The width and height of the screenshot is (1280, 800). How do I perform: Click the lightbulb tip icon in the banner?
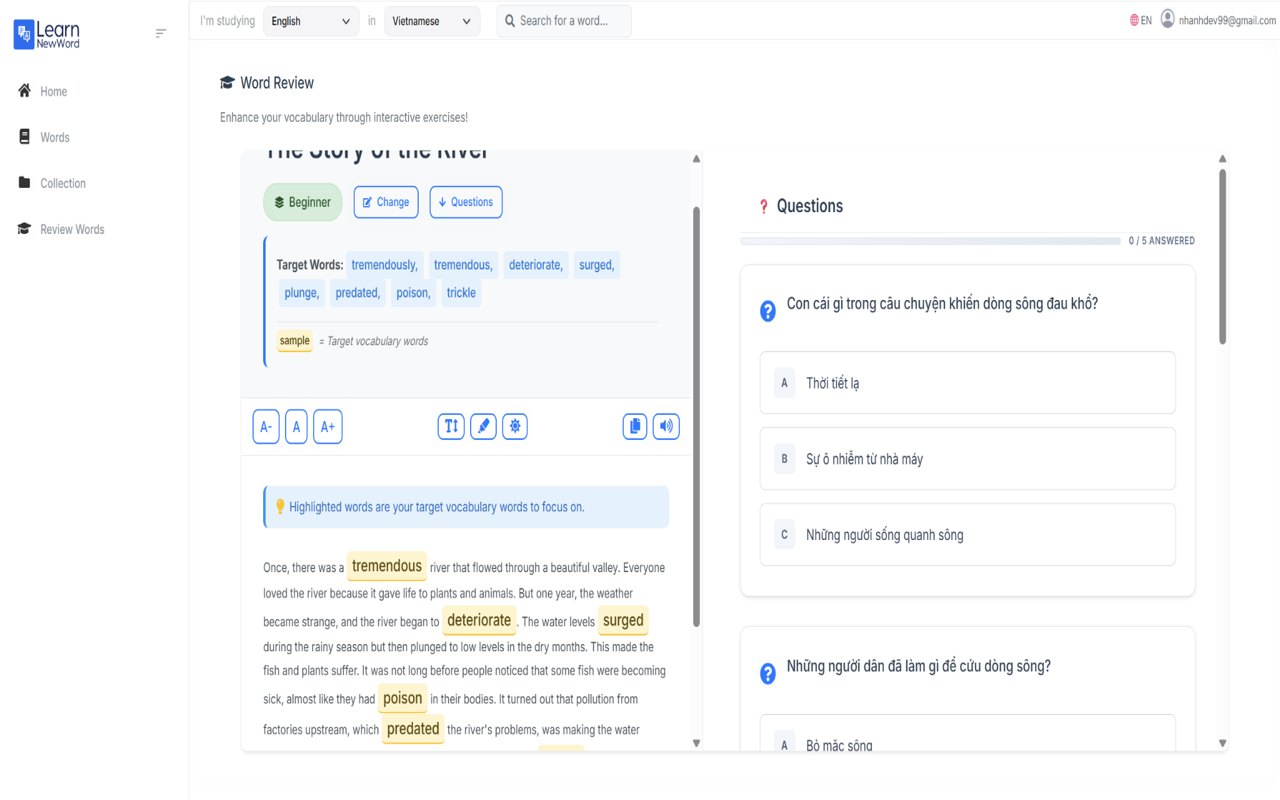click(x=280, y=507)
